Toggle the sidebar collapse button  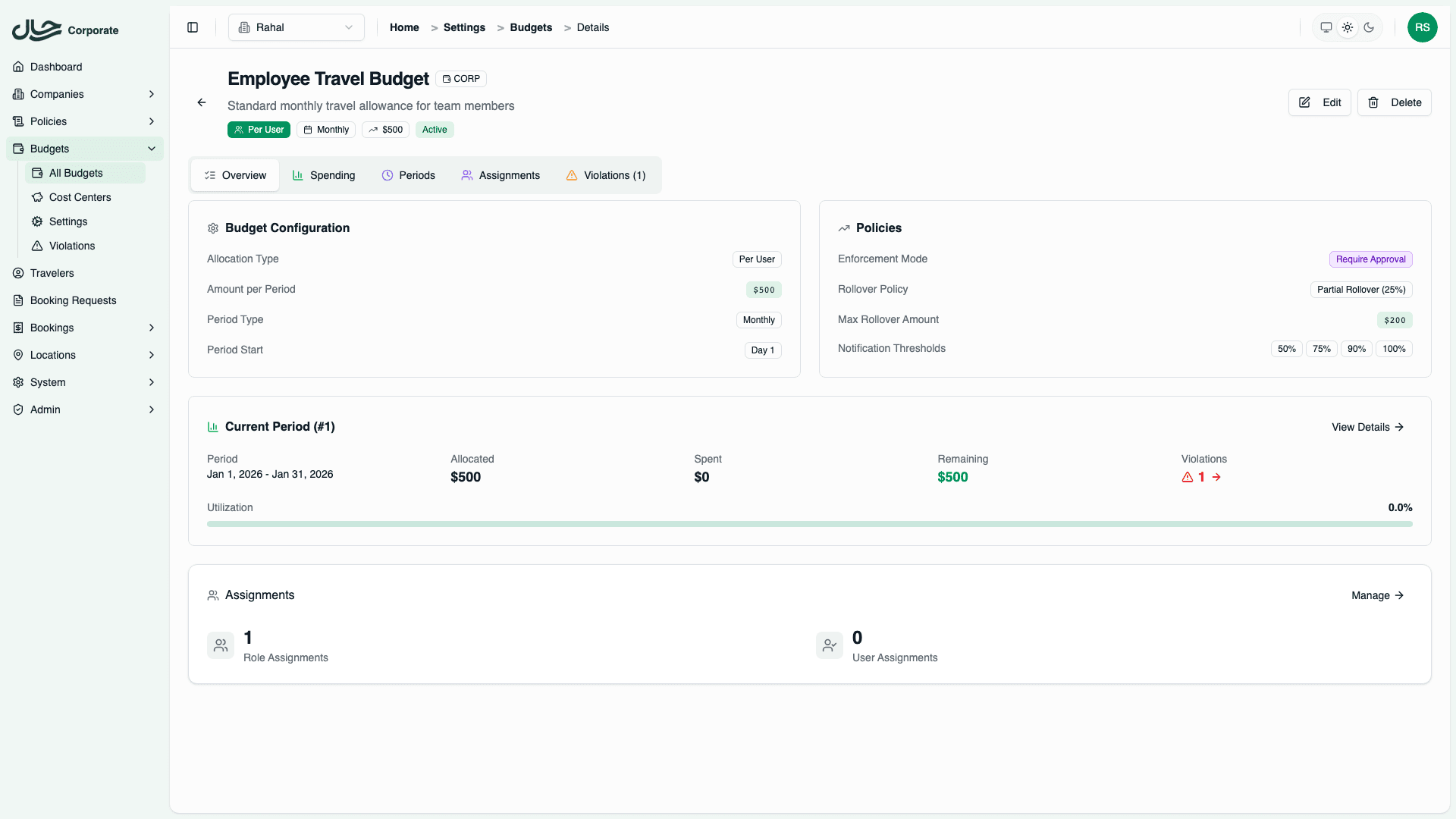(x=192, y=27)
